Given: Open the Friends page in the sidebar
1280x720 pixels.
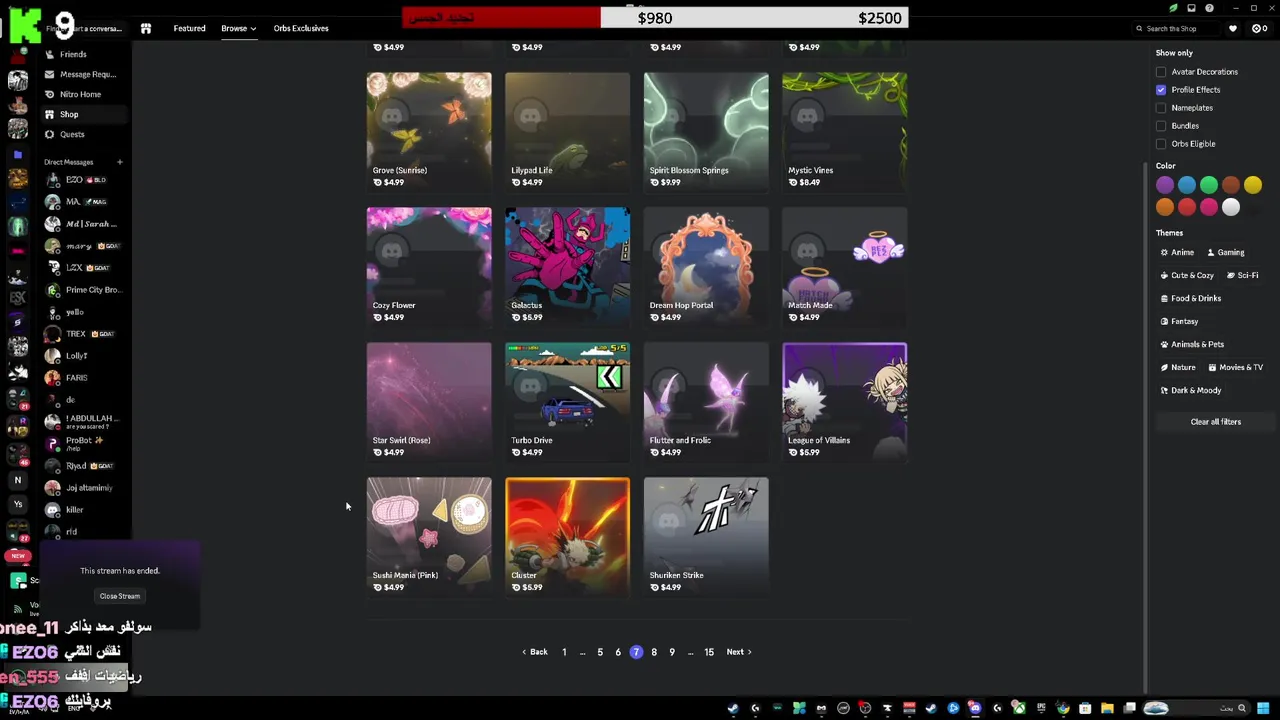Looking at the screenshot, I should coord(82,54).
